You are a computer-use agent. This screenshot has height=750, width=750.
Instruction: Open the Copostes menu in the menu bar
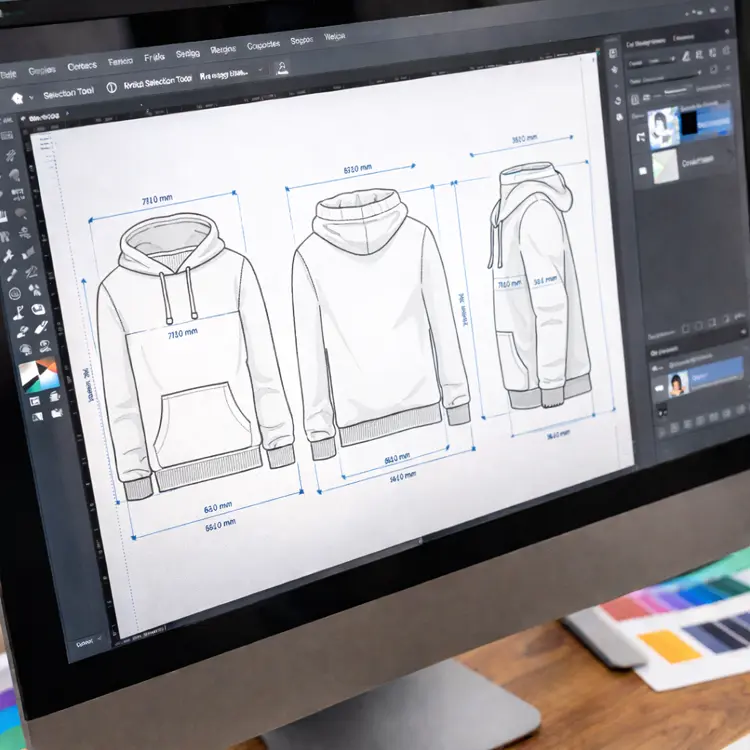[x=263, y=45]
